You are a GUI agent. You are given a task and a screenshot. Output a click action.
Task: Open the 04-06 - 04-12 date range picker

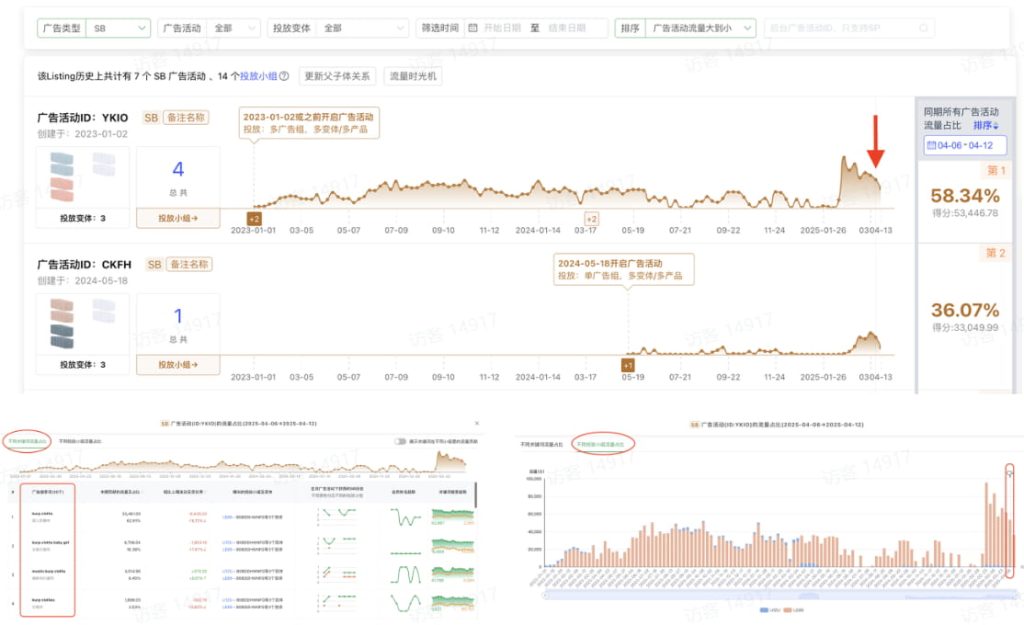click(965, 145)
